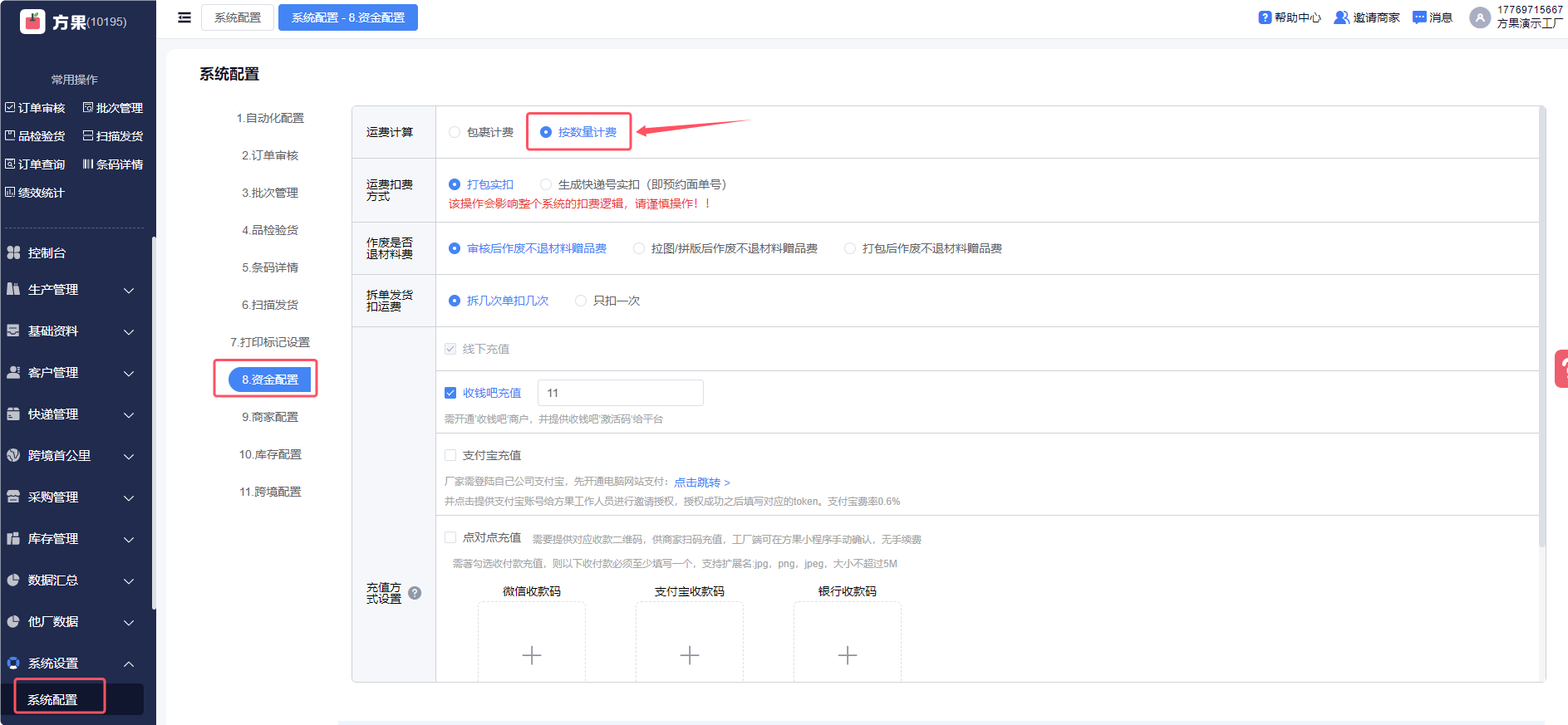Click the 生产管理 sidebar icon
Screen dimensions: 1568x725
click(13, 289)
